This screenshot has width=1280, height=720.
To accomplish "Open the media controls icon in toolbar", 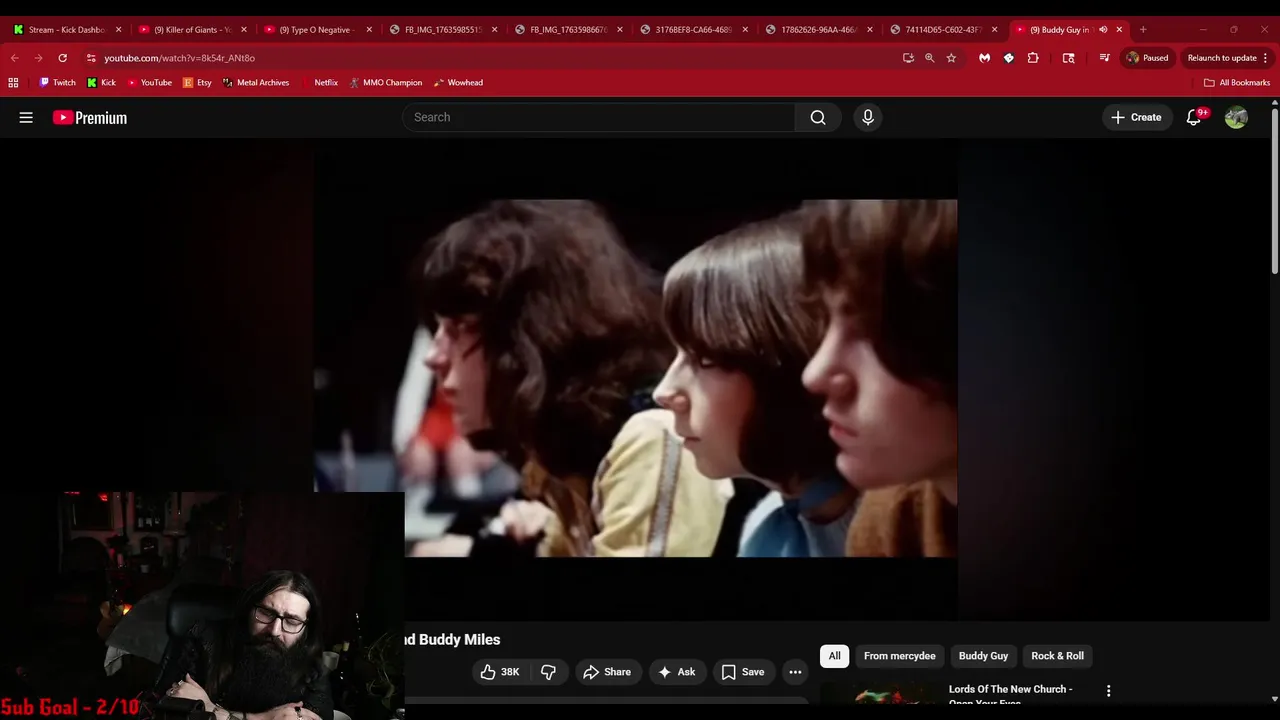I will (x=1104, y=58).
